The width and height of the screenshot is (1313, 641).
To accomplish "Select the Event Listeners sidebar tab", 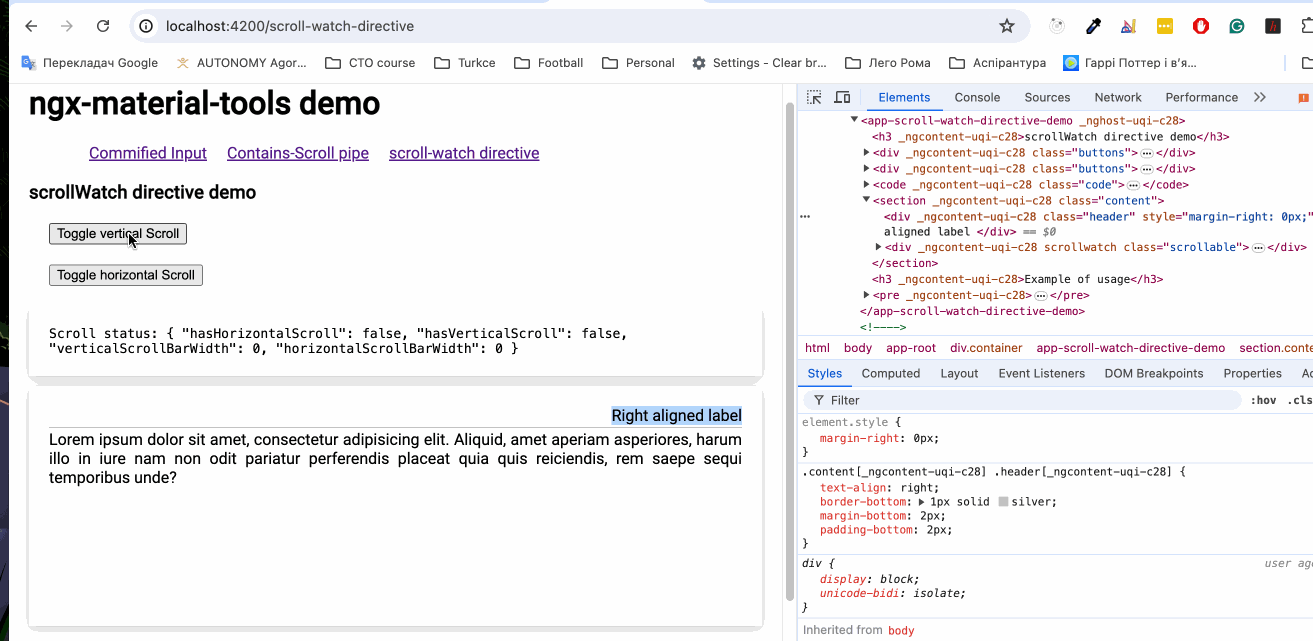I will click(1041, 373).
